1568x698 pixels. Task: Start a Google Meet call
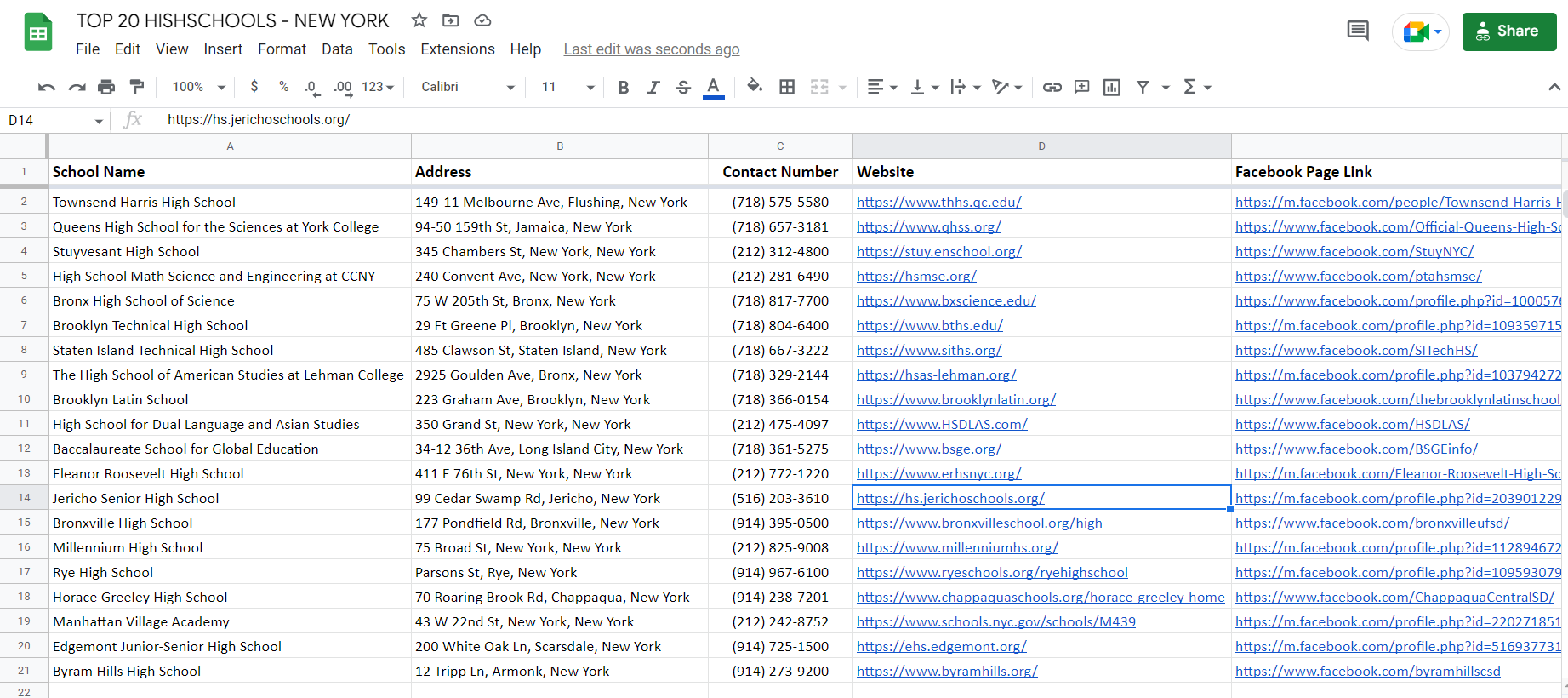(x=1420, y=31)
